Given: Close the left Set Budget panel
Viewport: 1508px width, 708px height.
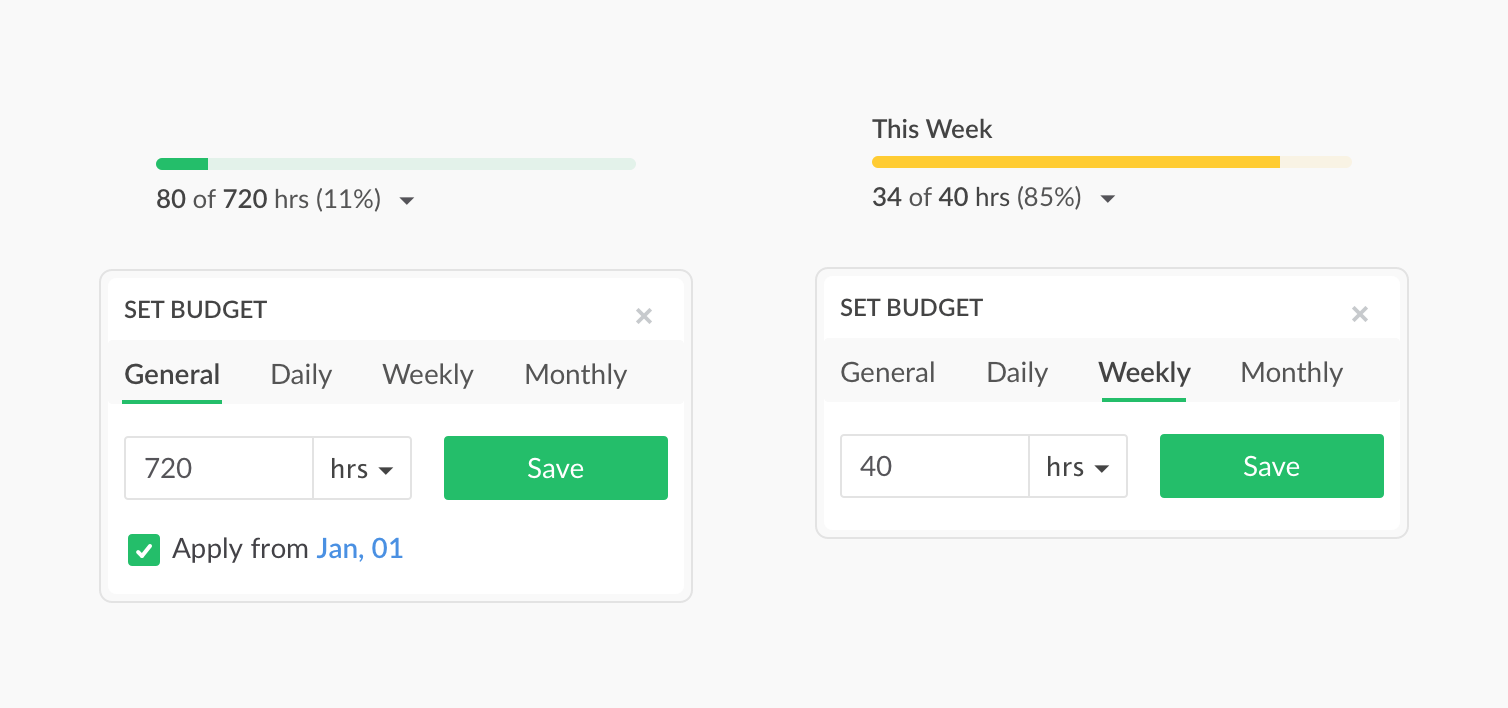Looking at the screenshot, I should [644, 316].
